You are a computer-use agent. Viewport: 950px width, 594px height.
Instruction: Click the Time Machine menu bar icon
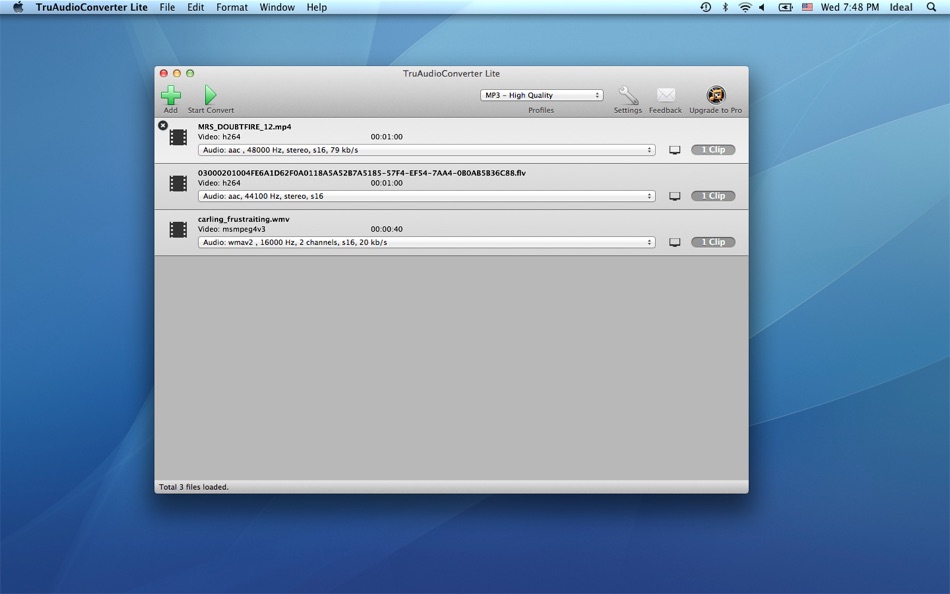[705, 7]
